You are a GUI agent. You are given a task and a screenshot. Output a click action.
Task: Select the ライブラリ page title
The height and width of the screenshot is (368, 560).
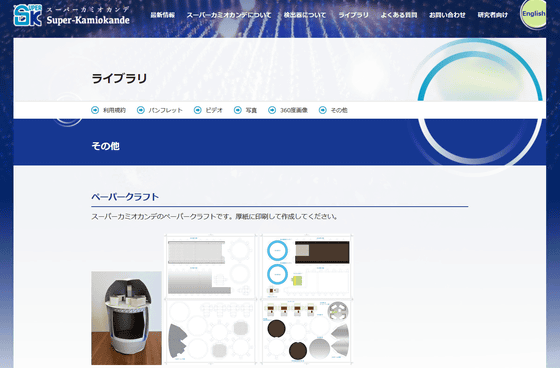pyautogui.click(x=119, y=78)
